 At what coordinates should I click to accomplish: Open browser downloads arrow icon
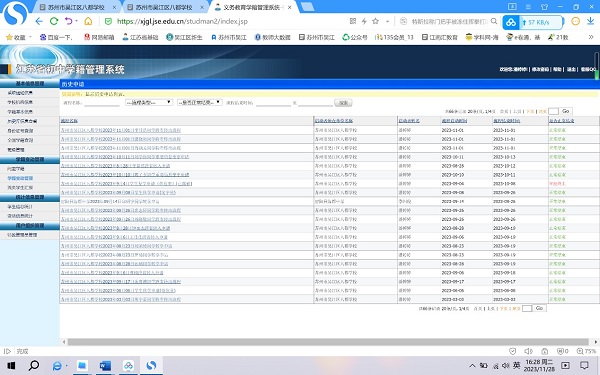coord(590,21)
